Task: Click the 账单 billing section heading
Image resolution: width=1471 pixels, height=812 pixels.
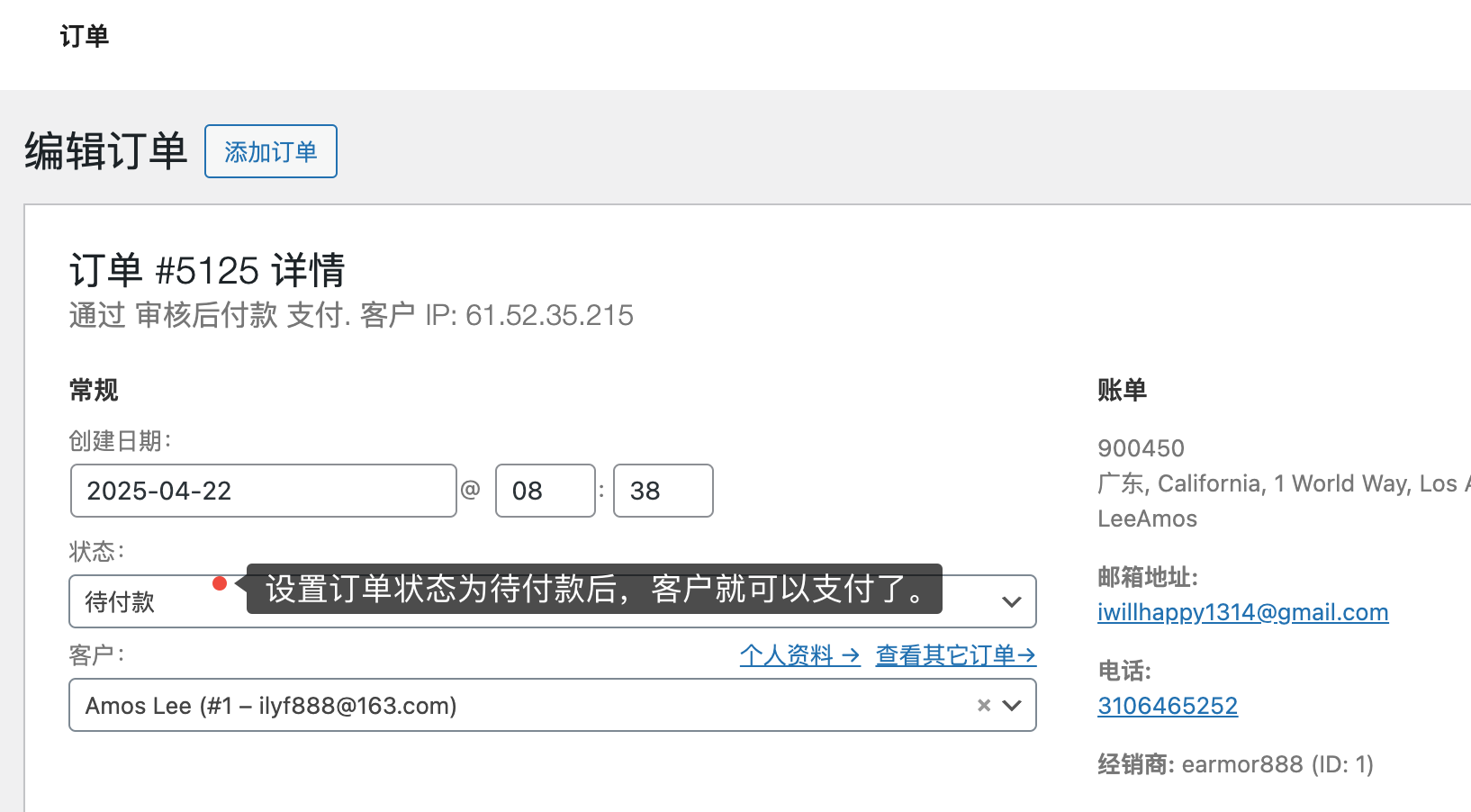Action: click(x=1122, y=390)
